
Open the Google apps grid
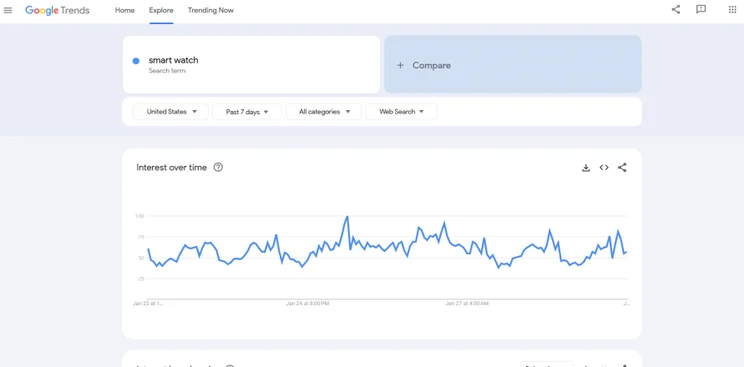[732, 9]
